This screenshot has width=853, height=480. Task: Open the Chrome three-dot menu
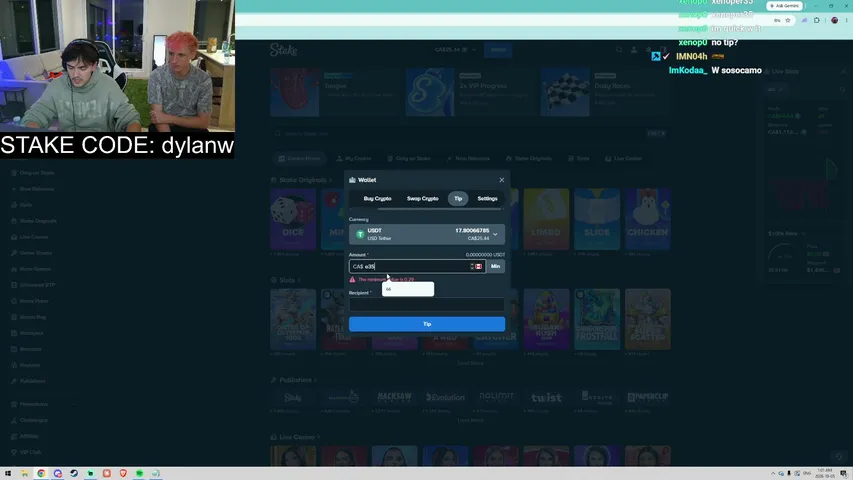[846, 20]
